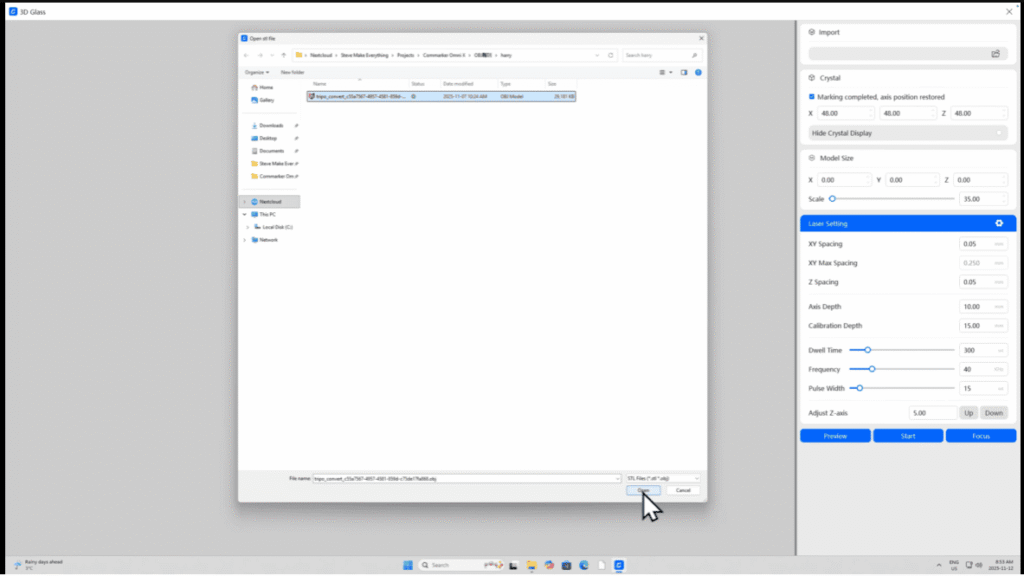Expand the This PC tree node
This screenshot has height=576, width=1024.
pyautogui.click(x=244, y=214)
